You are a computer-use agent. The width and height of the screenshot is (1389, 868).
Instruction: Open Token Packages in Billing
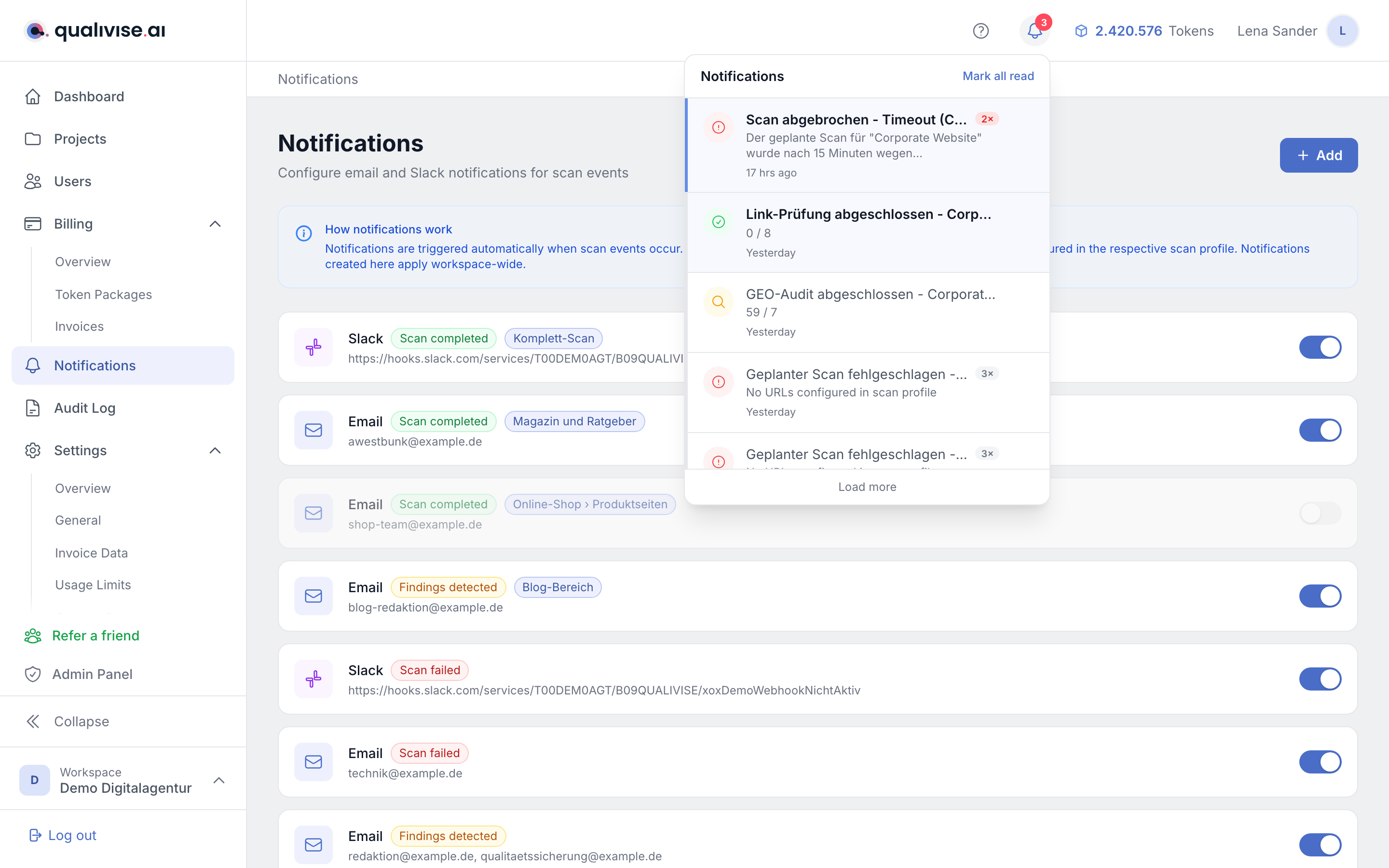(x=103, y=295)
